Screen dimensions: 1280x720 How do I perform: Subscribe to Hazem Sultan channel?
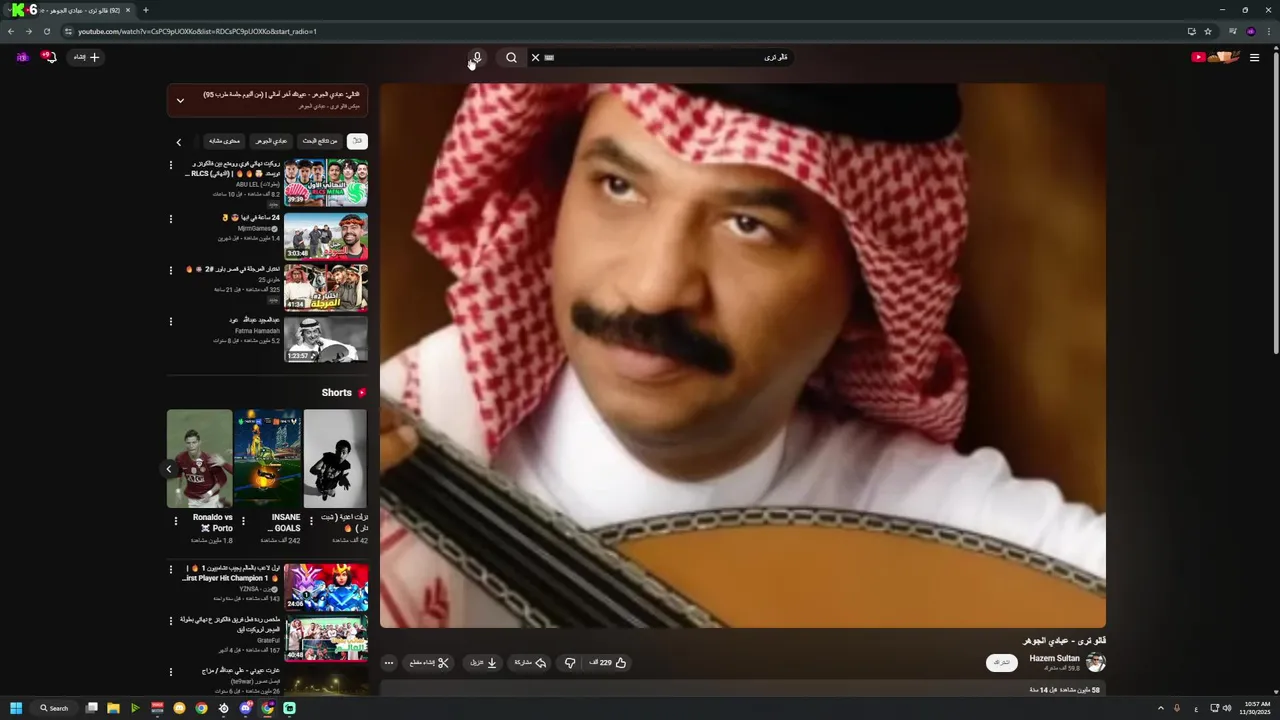[x=1002, y=662]
